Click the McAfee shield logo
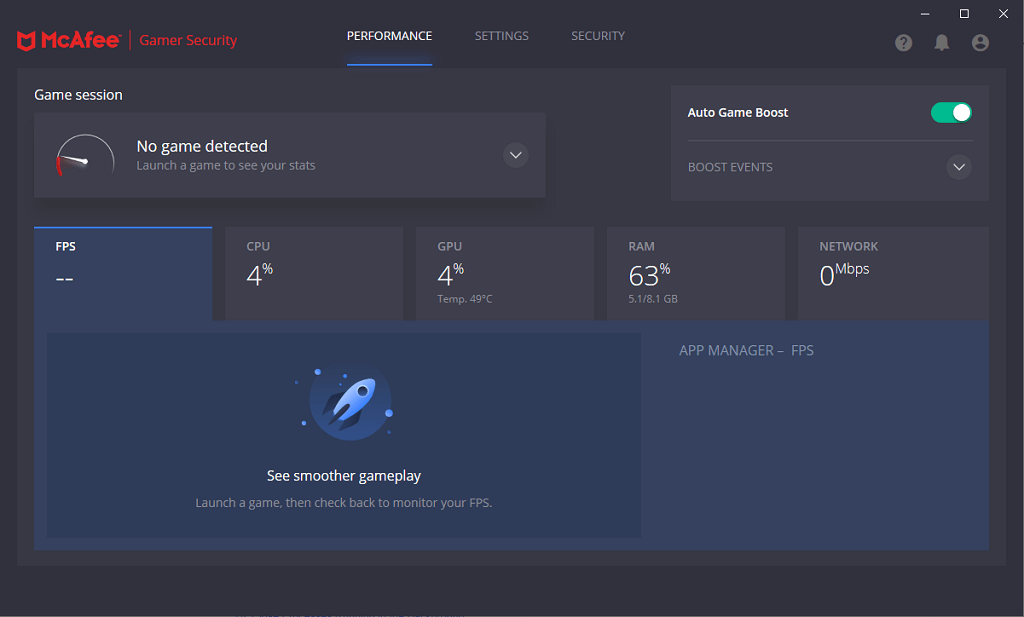Image resolution: width=1024 pixels, height=617 pixels. pos(25,40)
